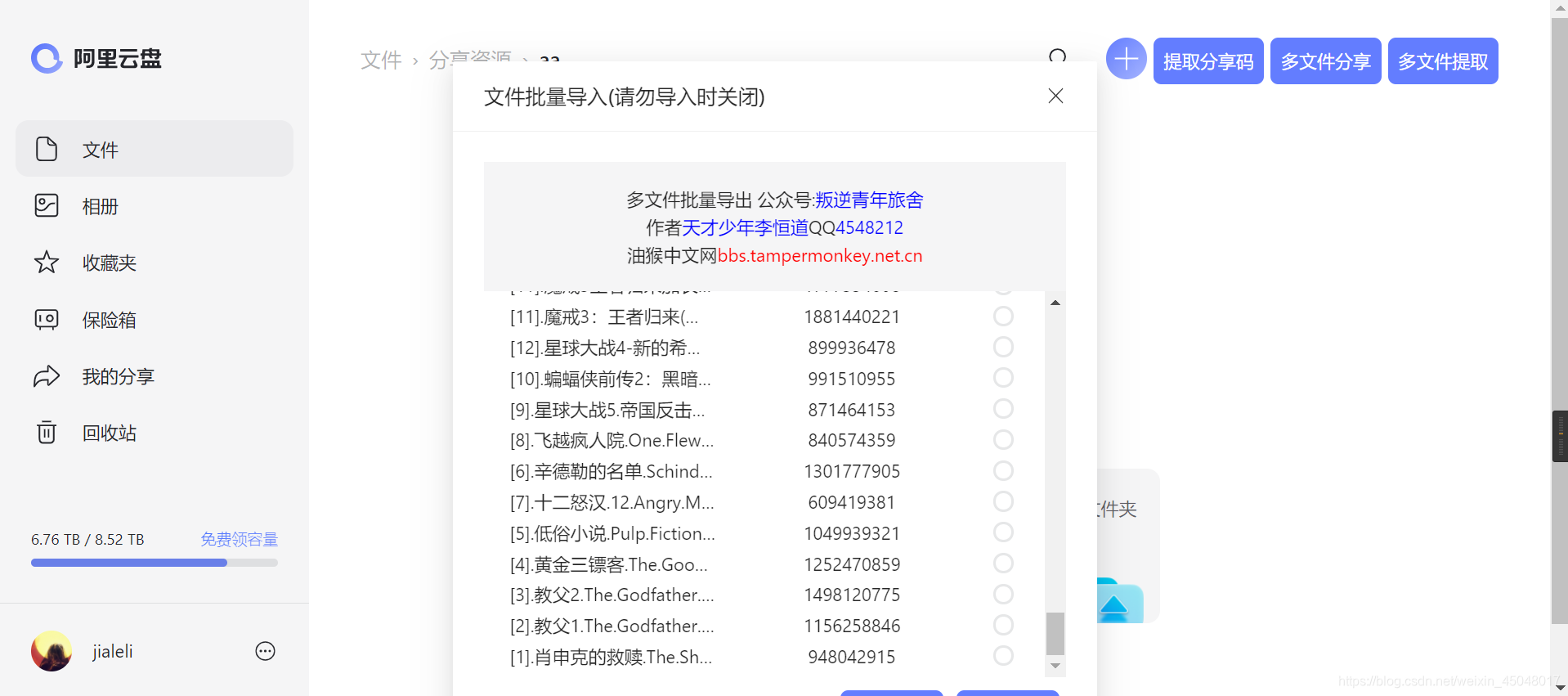Click the share arrow icon
1568x696 pixels.
(47, 376)
